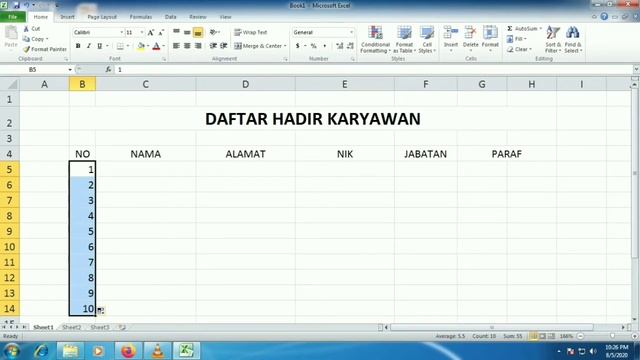Switch to the Sheet2 worksheet tab

71,327
